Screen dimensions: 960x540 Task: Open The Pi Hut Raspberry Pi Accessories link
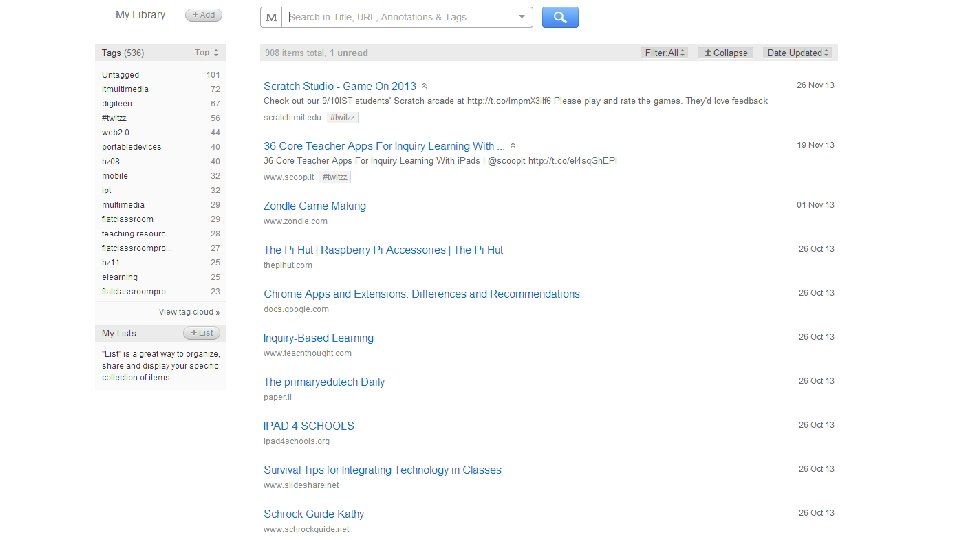tap(383, 250)
